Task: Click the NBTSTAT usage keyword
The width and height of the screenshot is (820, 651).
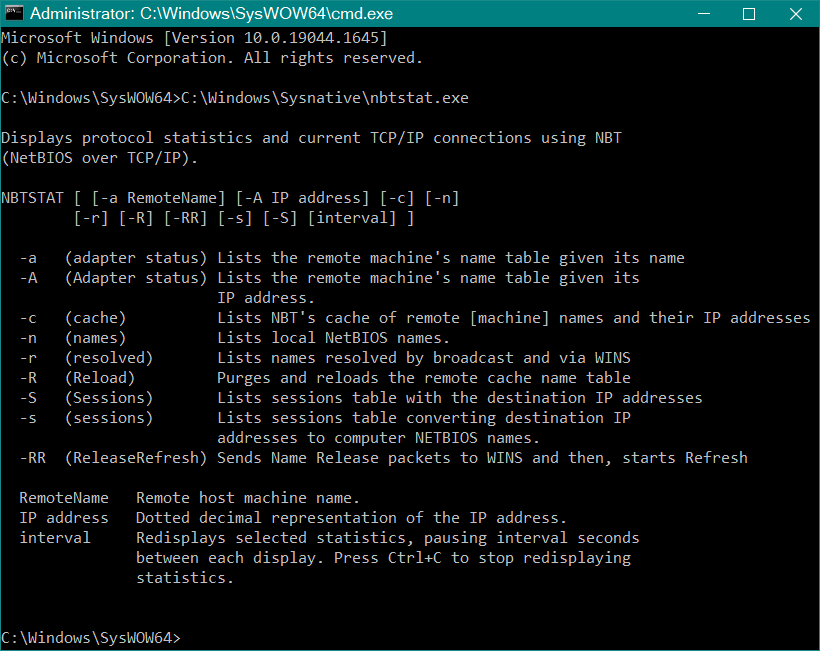Action: 33,198
